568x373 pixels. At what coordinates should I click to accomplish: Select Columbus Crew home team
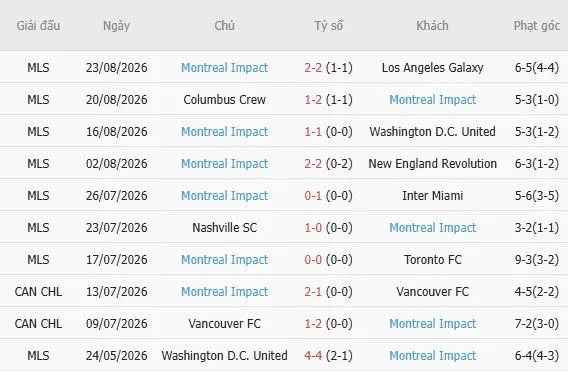click(224, 100)
